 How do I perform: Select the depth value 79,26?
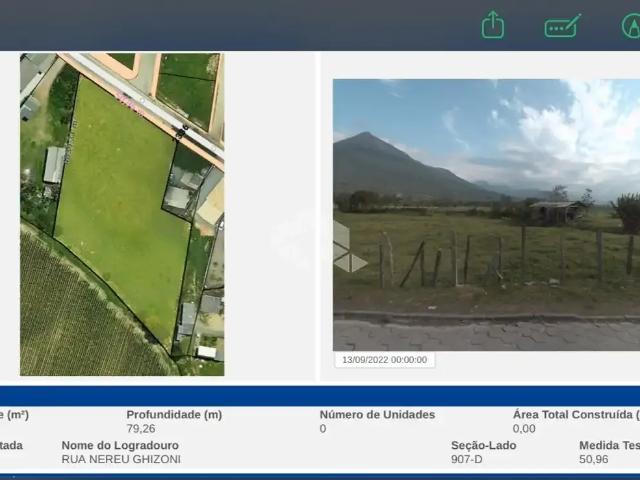click(x=141, y=429)
